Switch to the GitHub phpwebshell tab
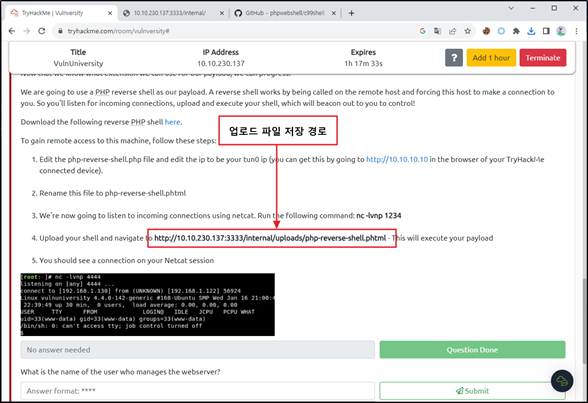 point(285,13)
